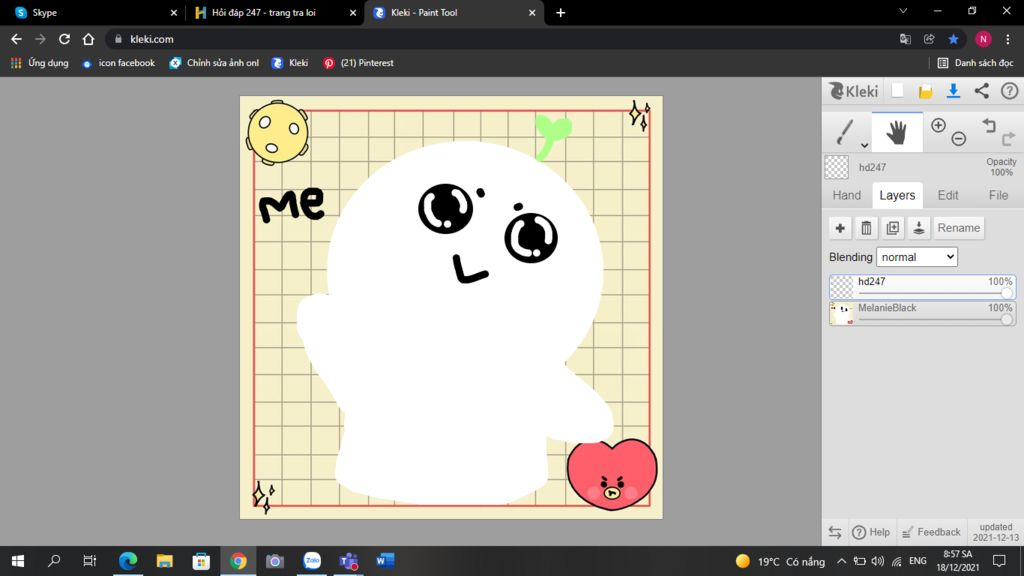Open the Chrome profile avatar
The width and height of the screenshot is (1024, 576).
pos(983,39)
